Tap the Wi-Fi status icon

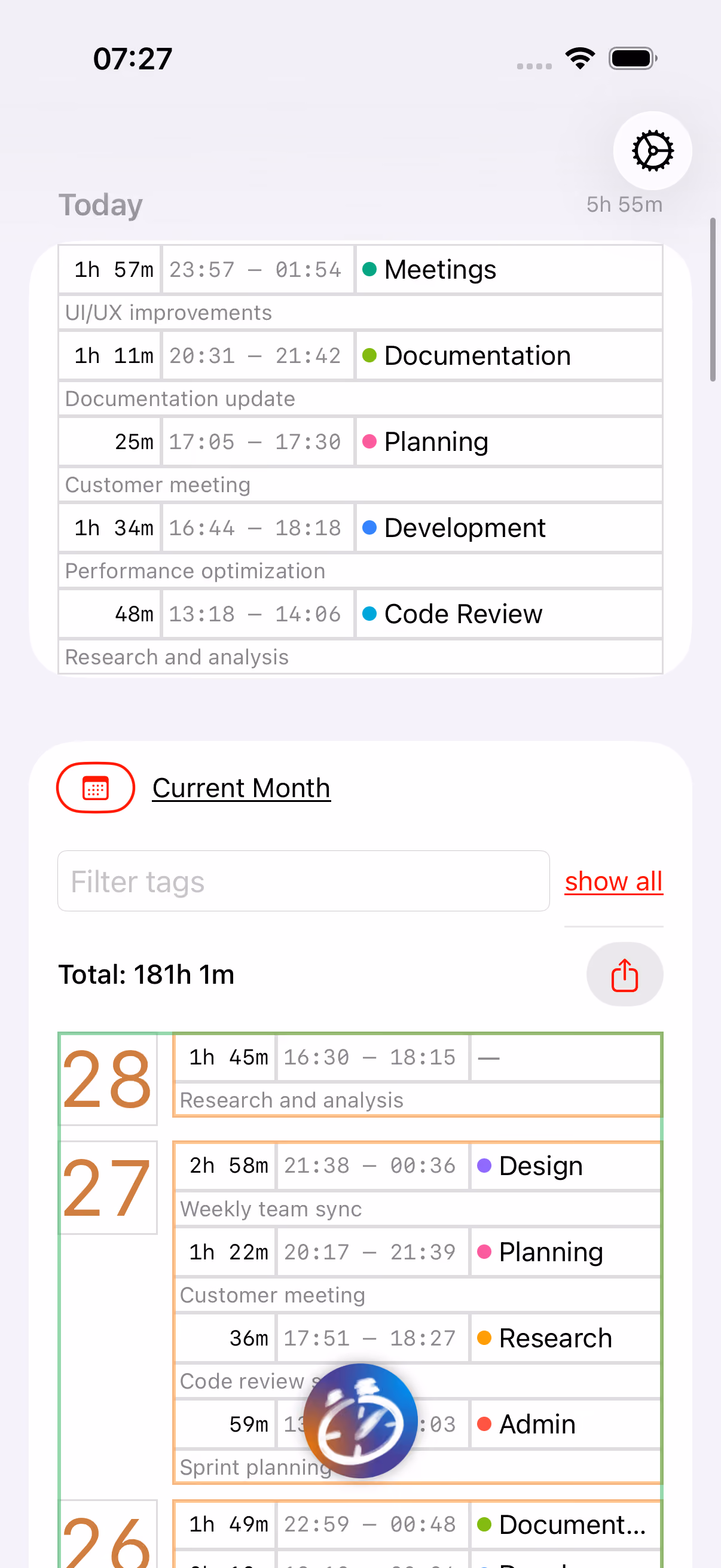pyautogui.click(x=580, y=59)
